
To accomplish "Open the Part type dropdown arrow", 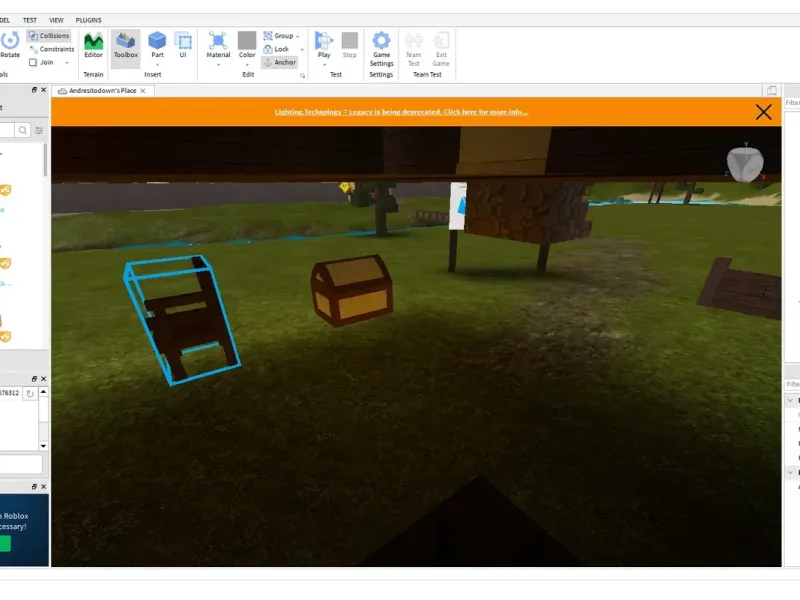I will [157, 65].
